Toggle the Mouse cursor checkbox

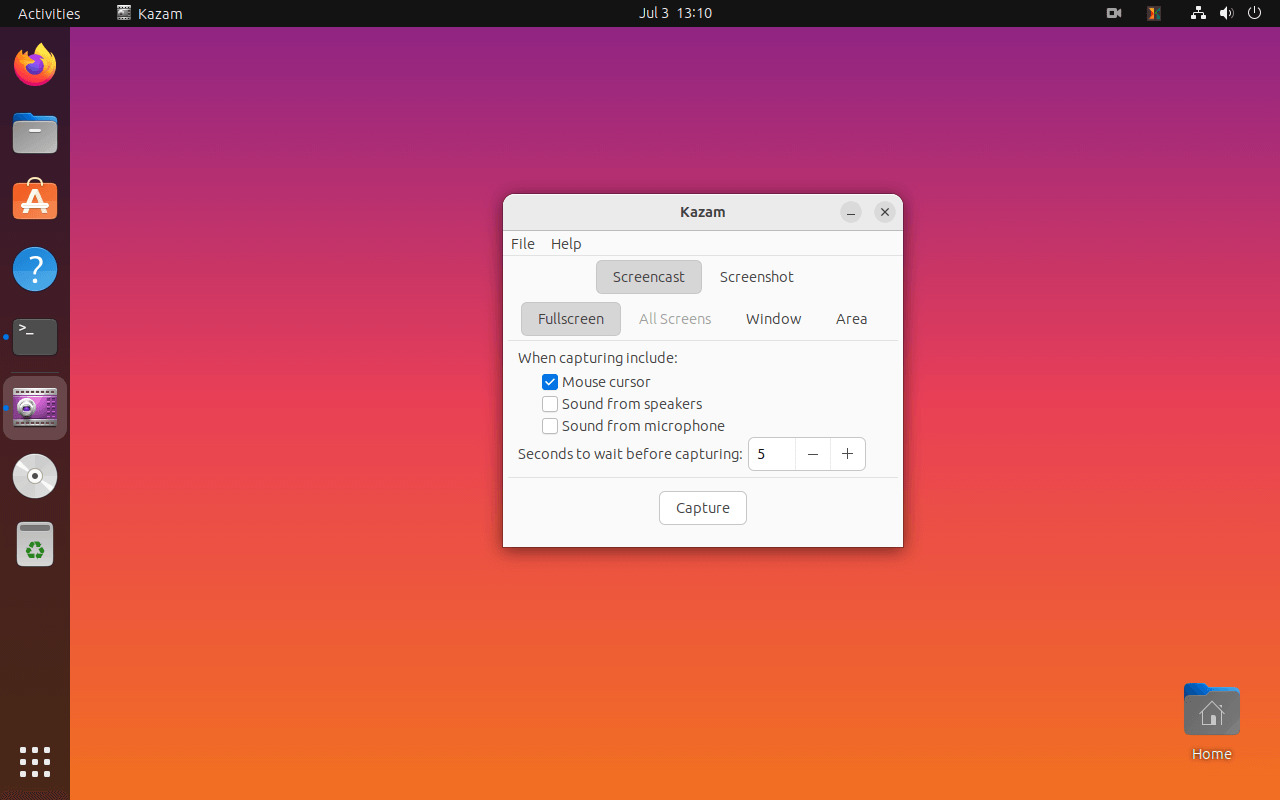pos(550,382)
